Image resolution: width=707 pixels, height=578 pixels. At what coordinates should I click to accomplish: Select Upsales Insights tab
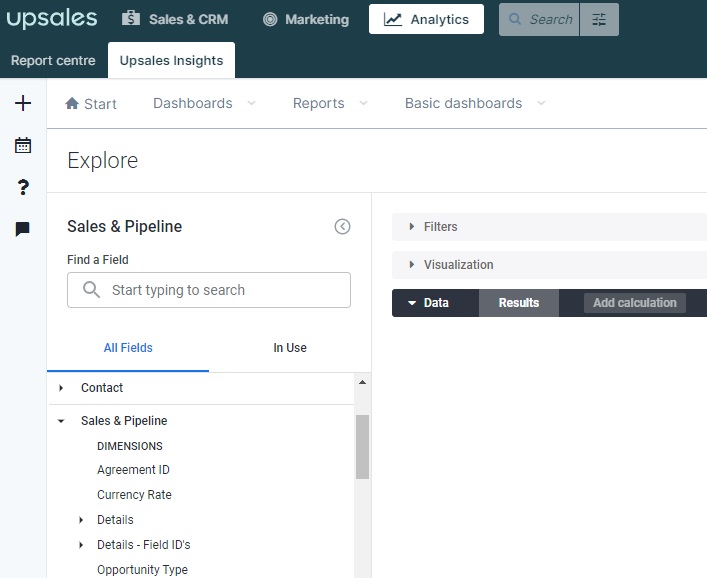pos(171,60)
